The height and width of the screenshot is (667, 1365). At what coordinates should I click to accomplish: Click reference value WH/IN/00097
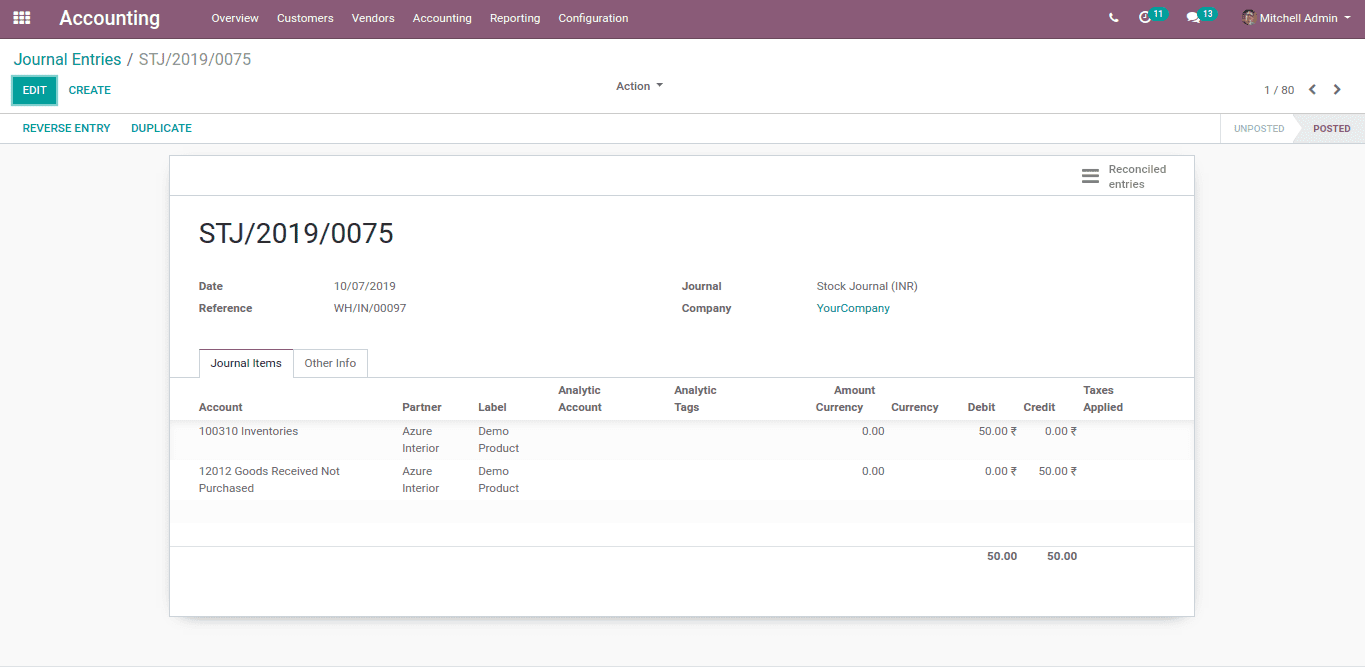[370, 308]
